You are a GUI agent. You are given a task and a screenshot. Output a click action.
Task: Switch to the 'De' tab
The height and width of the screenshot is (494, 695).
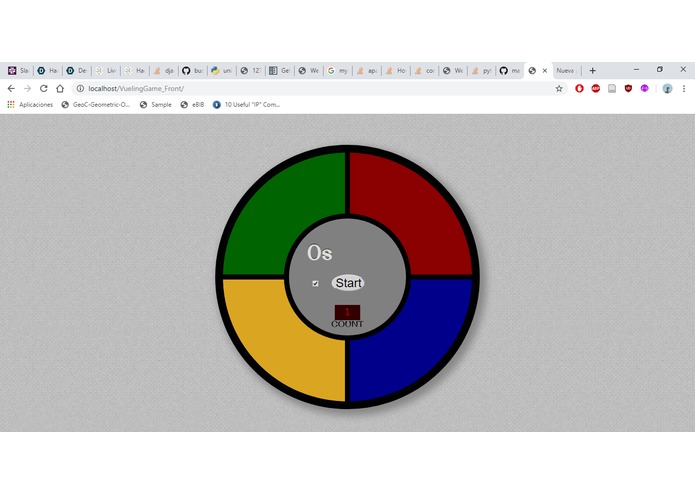coord(76,70)
